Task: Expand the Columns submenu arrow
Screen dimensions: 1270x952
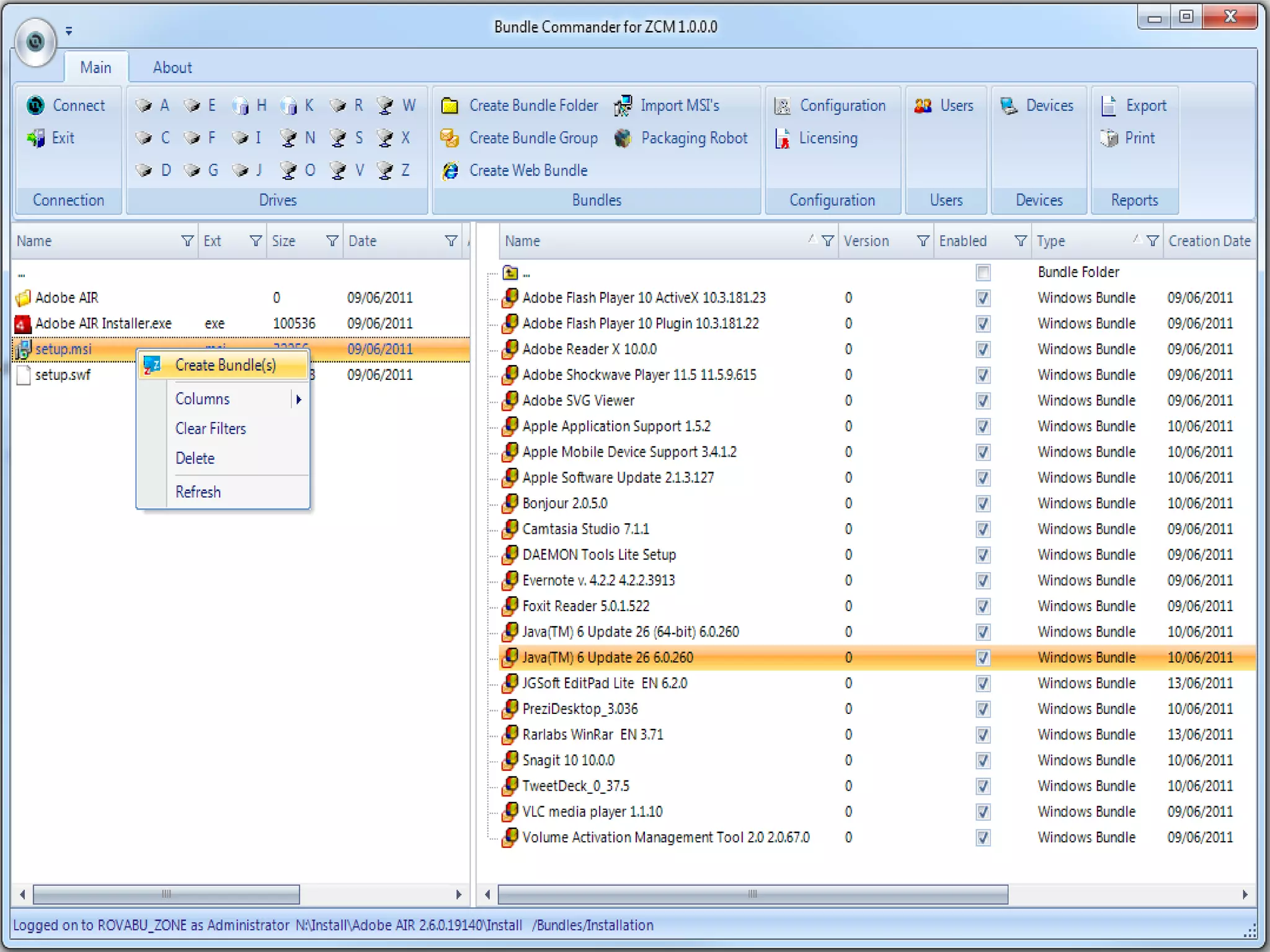Action: click(x=299, y=400)
